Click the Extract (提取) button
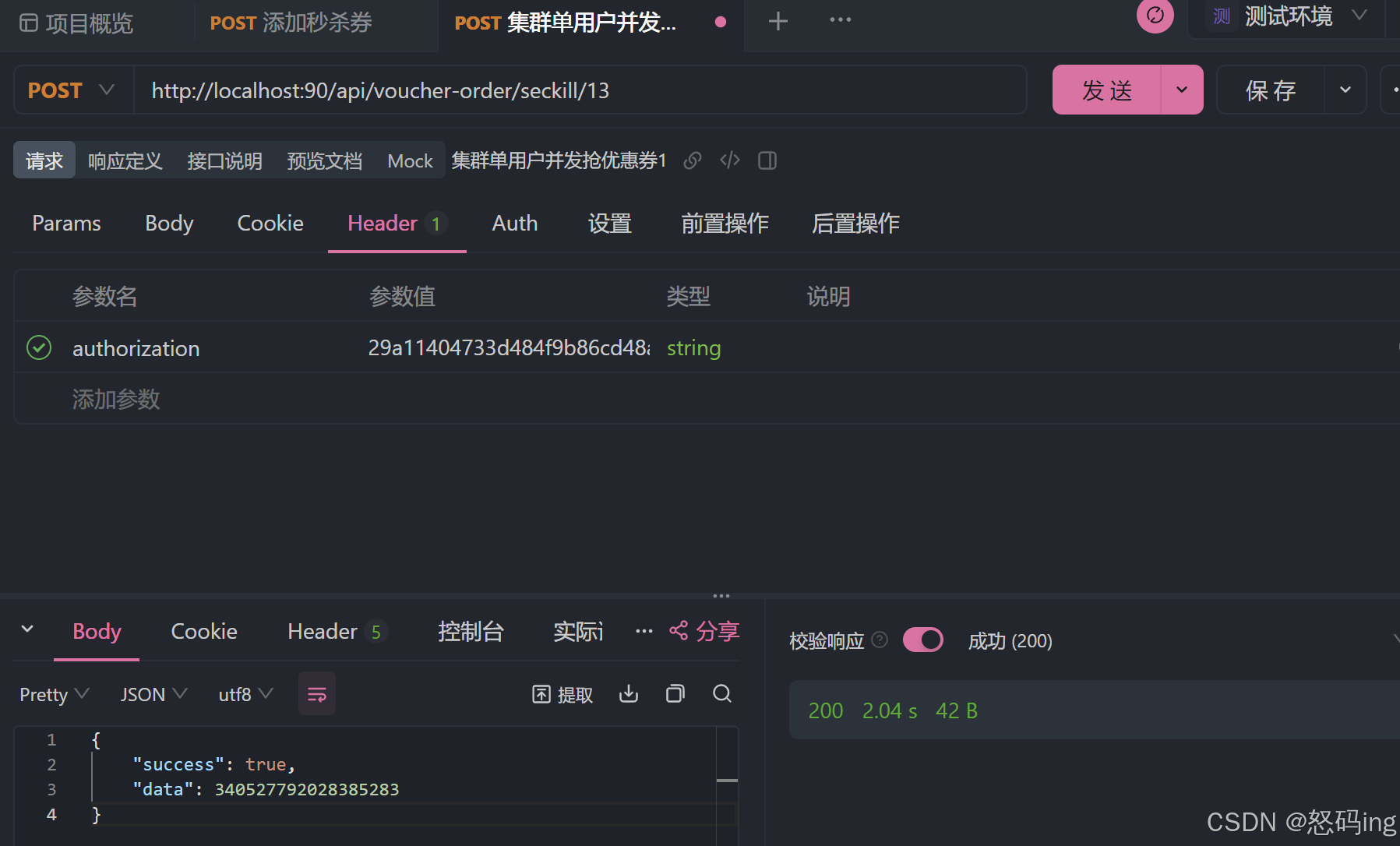This screenshot has width=1400, height=846. (562, 694)
